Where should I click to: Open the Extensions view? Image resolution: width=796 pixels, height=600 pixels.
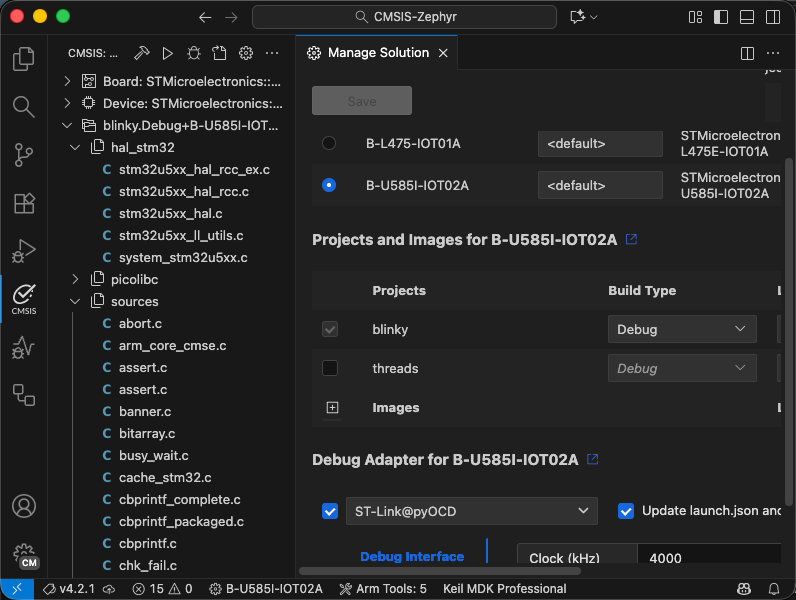[23, 203]
